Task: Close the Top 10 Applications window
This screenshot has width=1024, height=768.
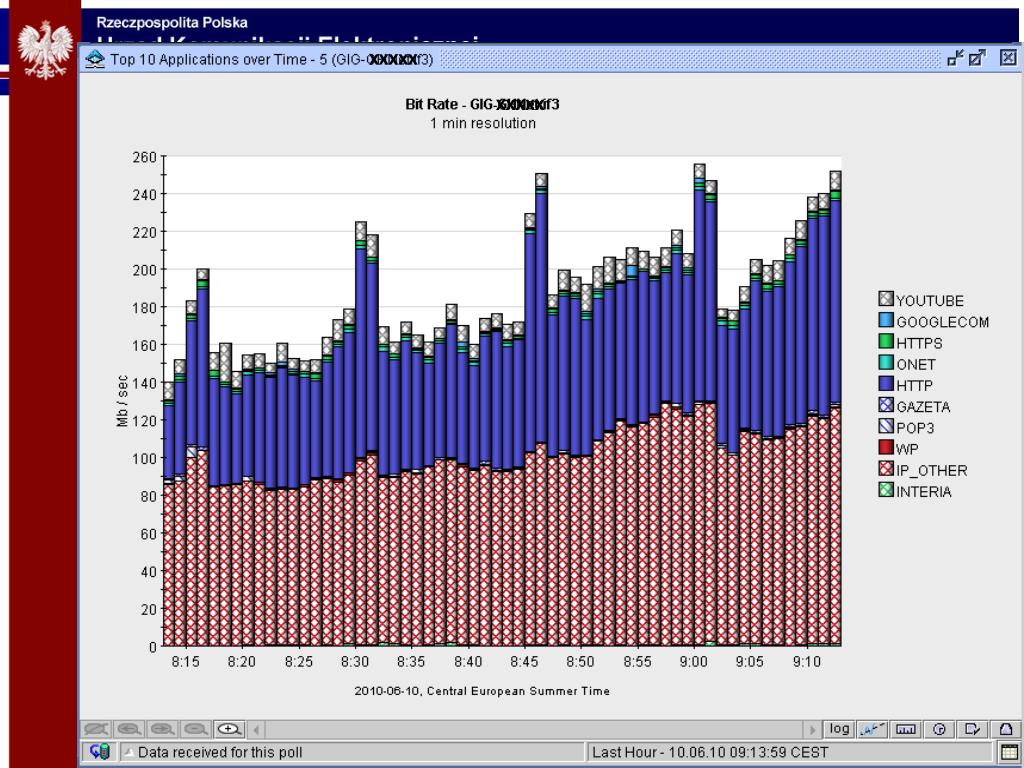Action: [1008, 58]
